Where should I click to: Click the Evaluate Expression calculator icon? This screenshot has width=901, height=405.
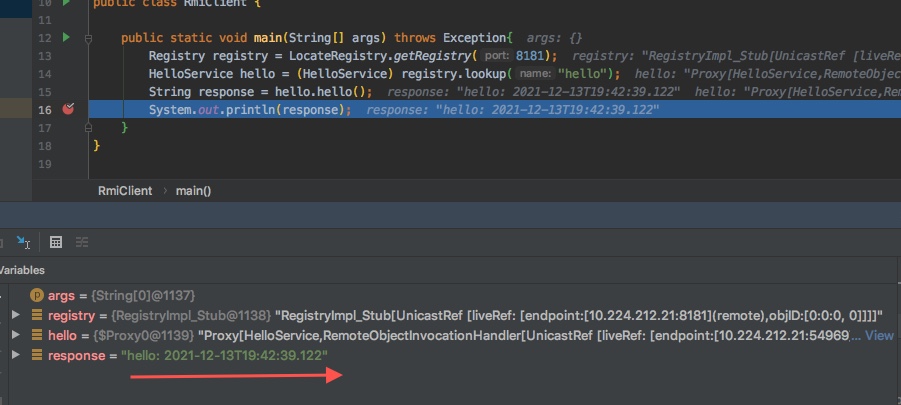(x=56, y=242)
